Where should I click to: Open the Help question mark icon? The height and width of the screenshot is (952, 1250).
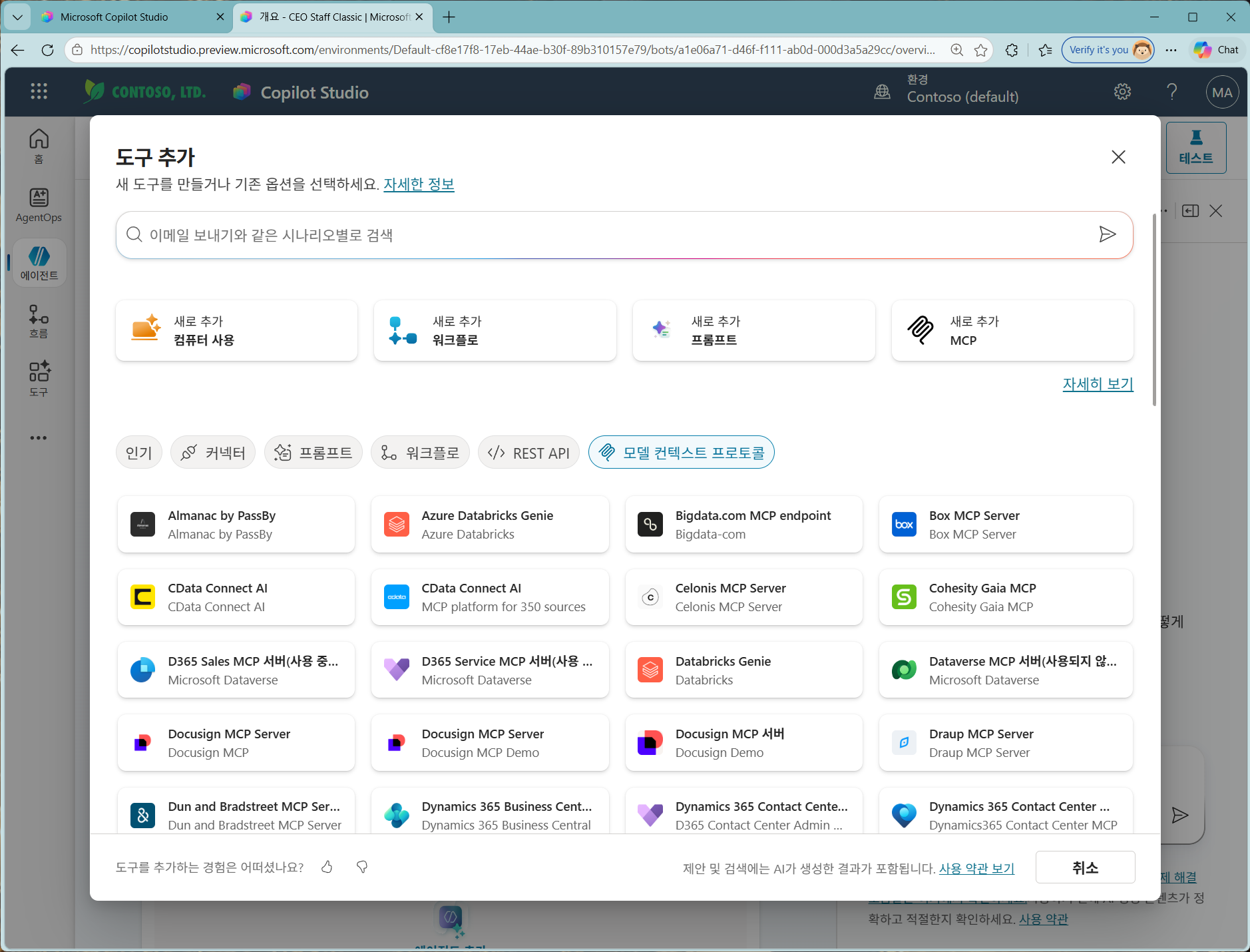click(x=1172, y=92)
